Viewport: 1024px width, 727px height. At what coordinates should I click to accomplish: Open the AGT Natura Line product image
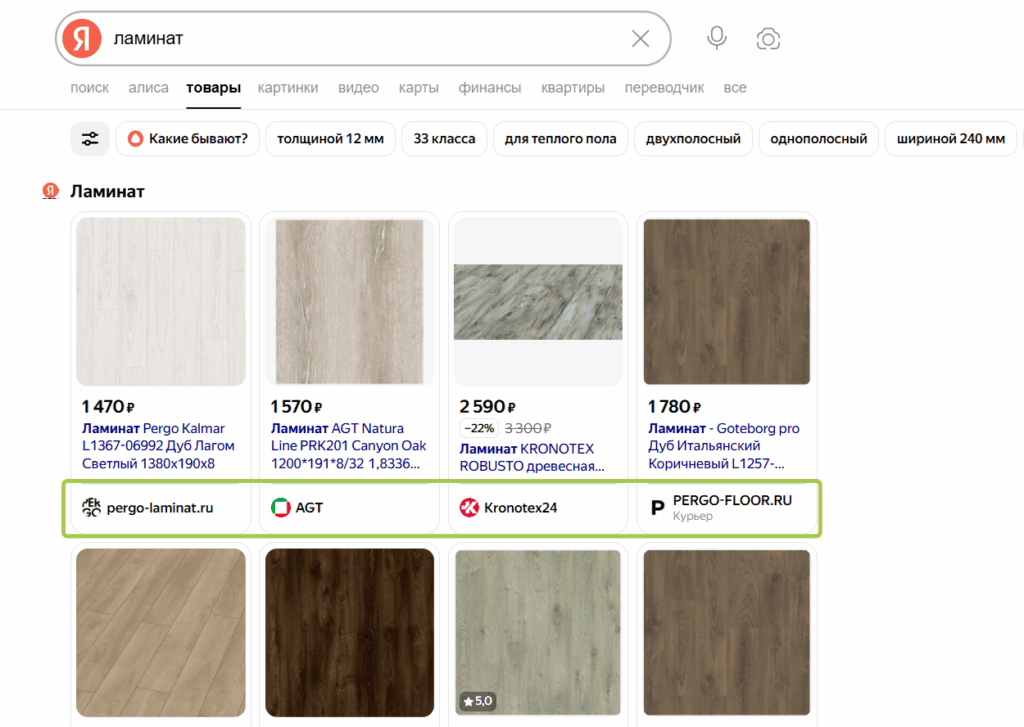click(x=349, y=301)
